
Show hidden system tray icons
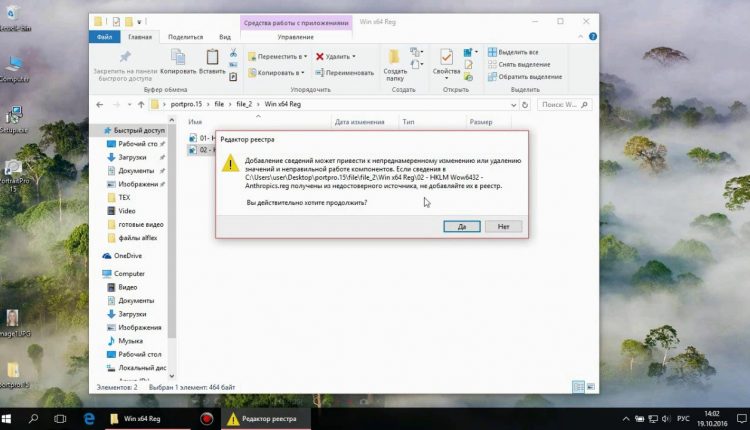point(626,419)
